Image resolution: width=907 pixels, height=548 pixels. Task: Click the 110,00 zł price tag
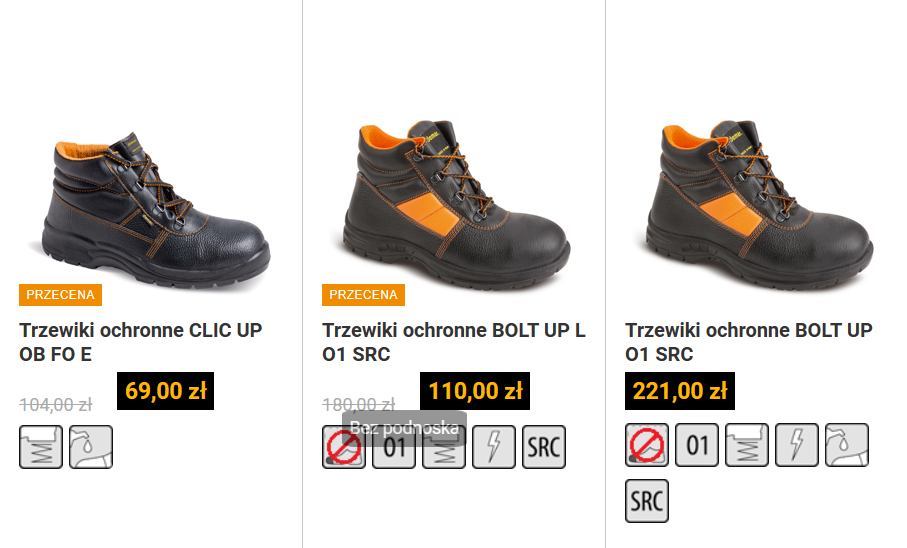(475, 391)
